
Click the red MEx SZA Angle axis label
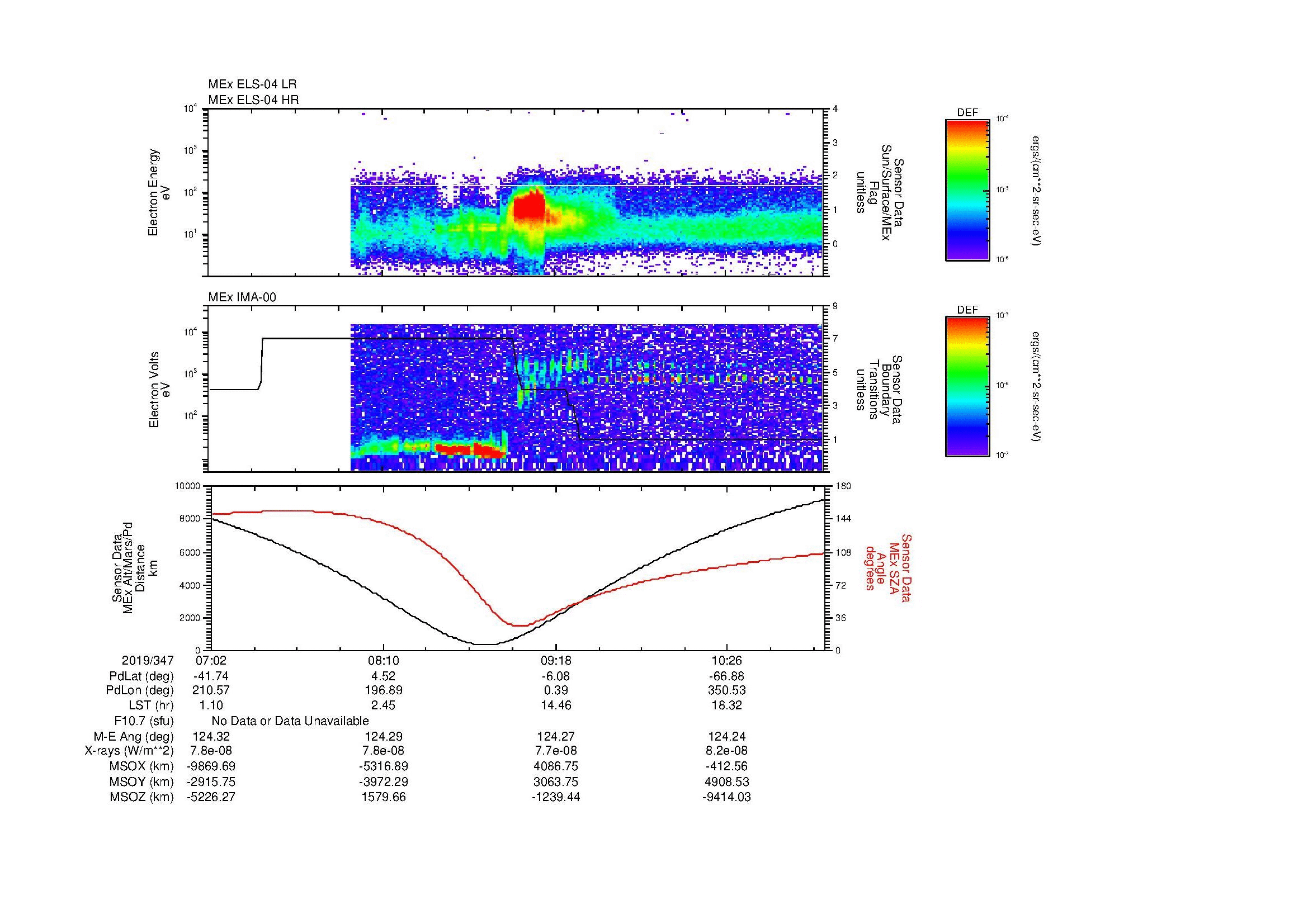click(887, 567)
